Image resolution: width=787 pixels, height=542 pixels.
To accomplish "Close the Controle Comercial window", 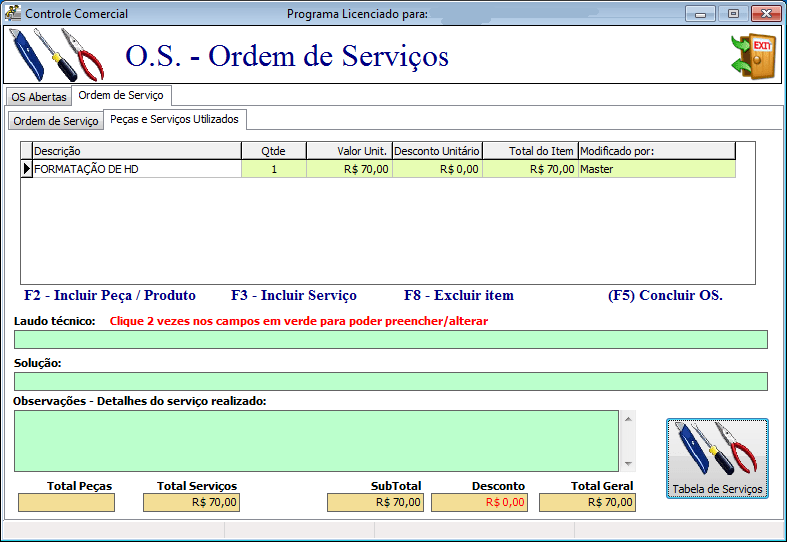I will tap(766, 14).
